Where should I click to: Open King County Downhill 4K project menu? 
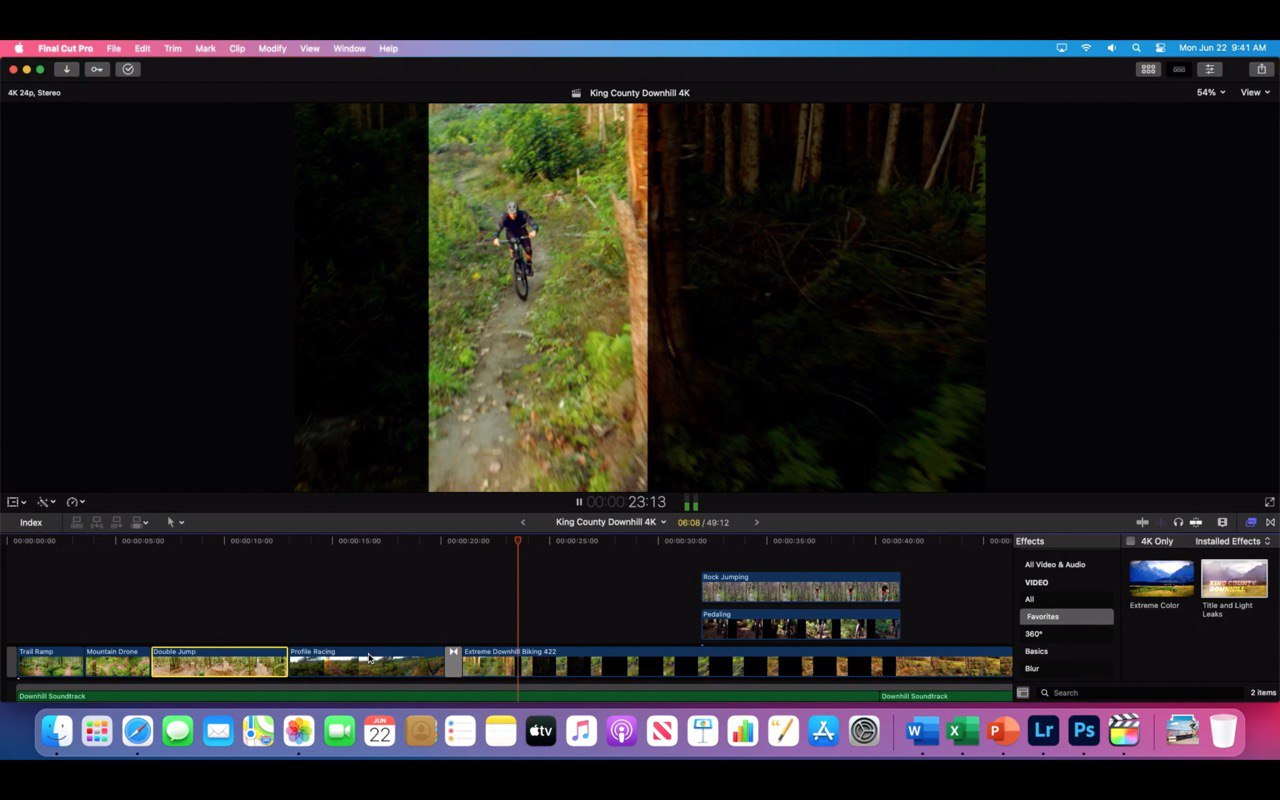[611, 522]
